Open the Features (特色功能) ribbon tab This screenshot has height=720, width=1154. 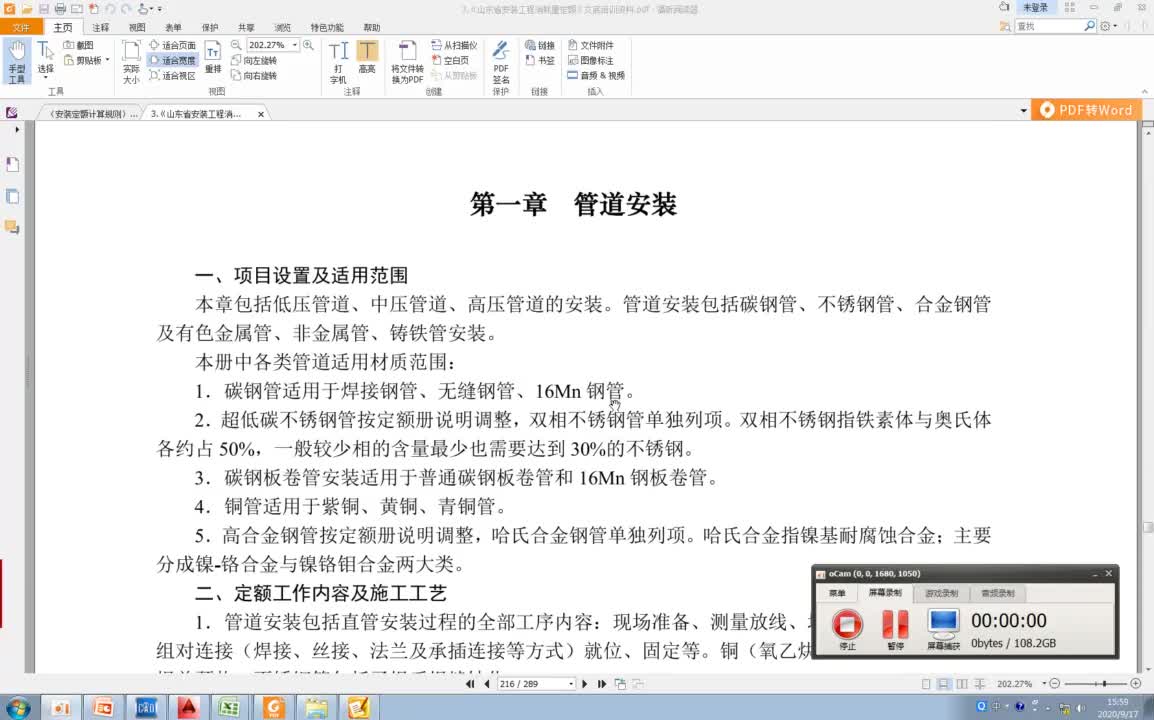[327, 27]
